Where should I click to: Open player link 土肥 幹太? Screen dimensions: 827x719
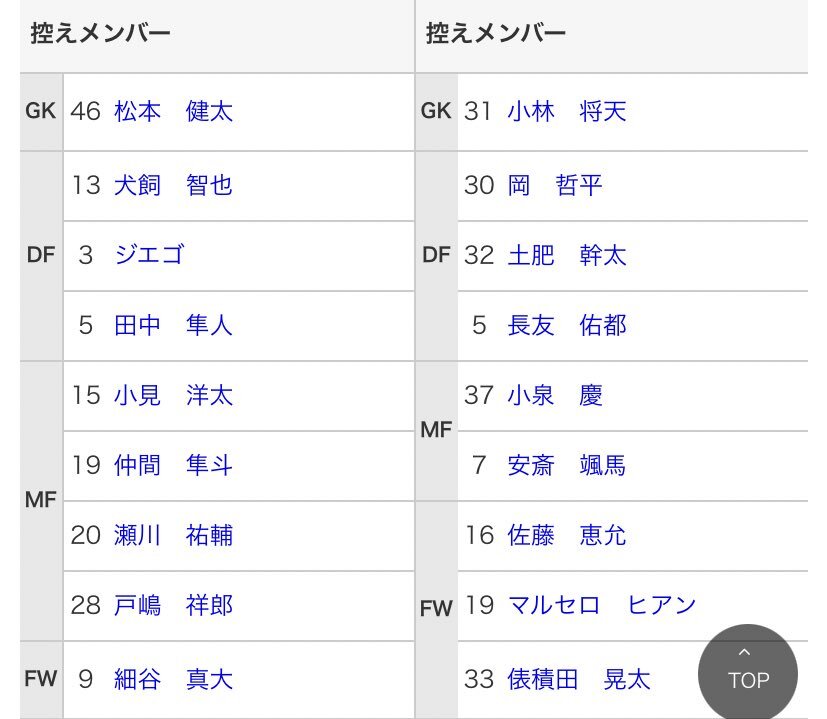click(567, 255)
